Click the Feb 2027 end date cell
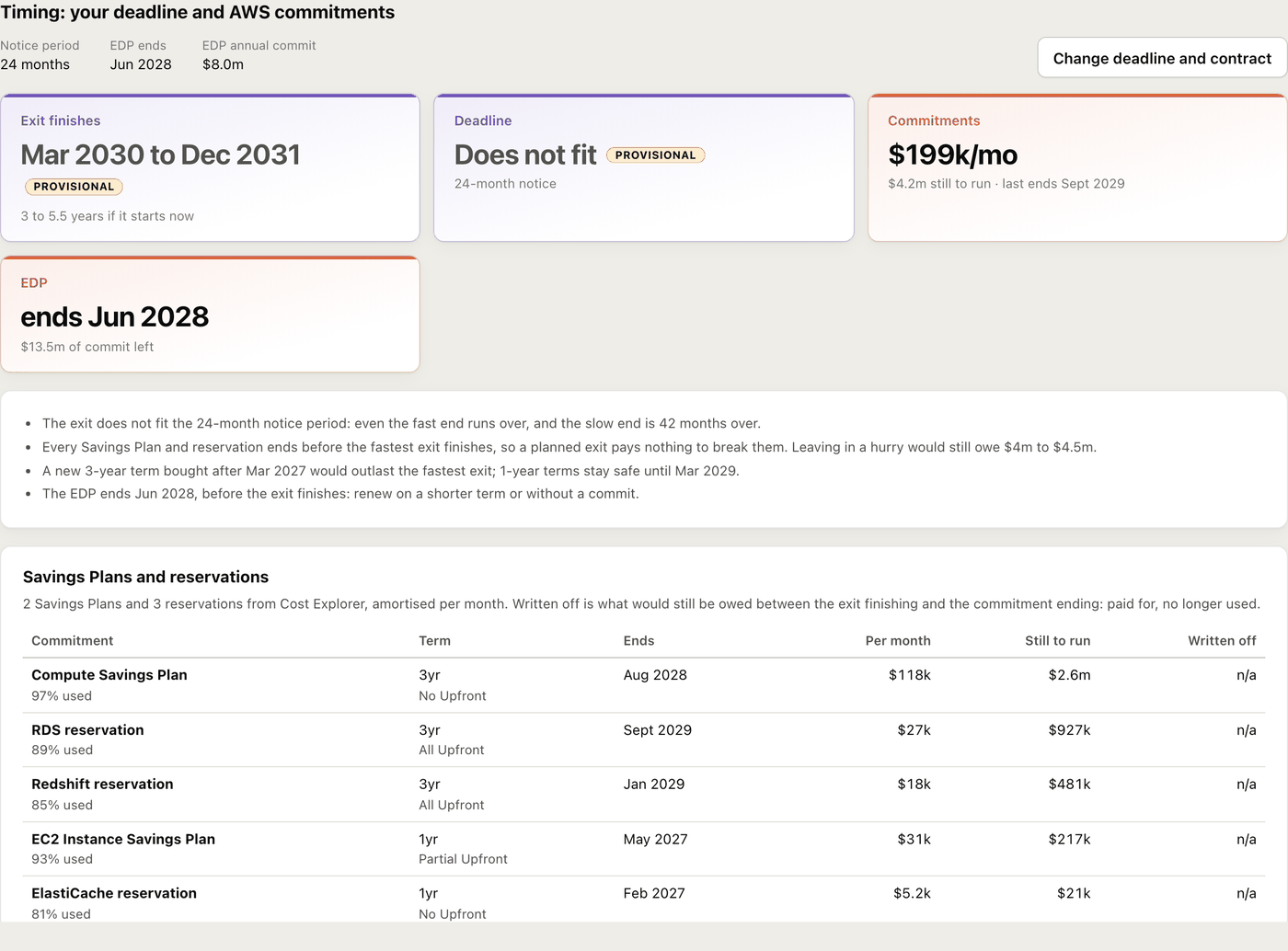Image resolution: width=1288 pixels, height=951 pixels. [x=654, y=894]
